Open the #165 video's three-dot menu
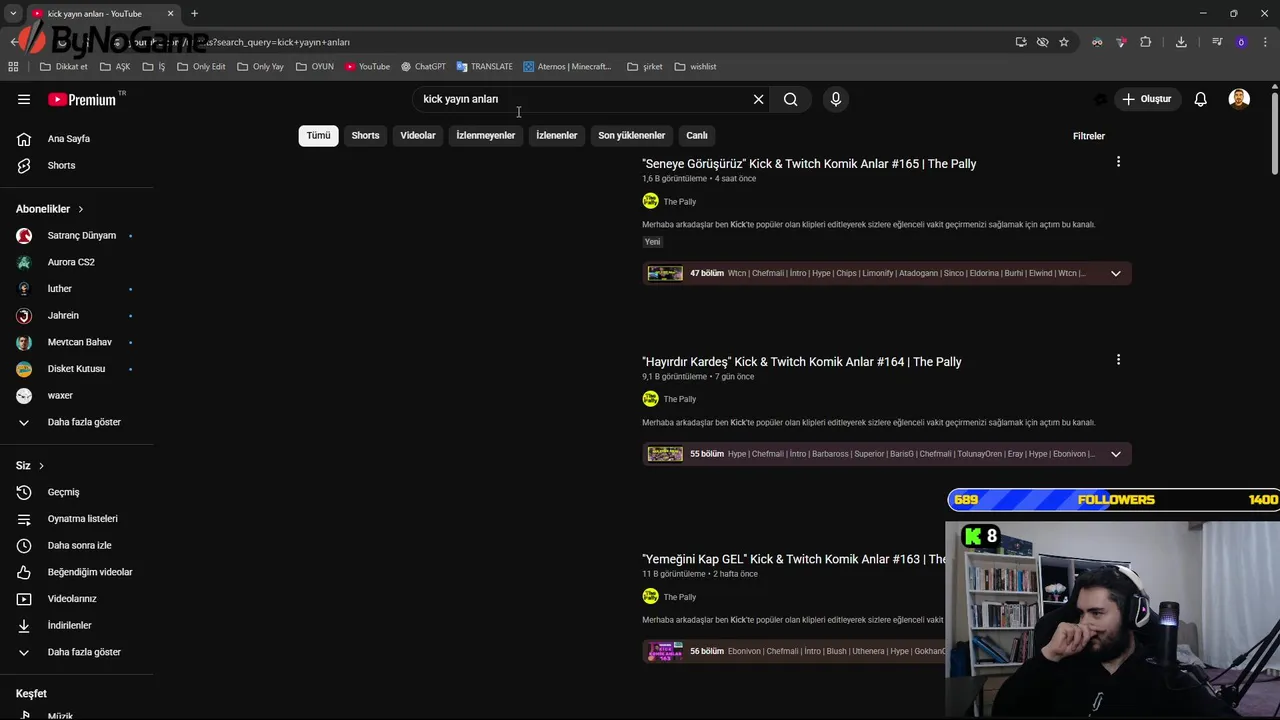 coord(1118,162)
